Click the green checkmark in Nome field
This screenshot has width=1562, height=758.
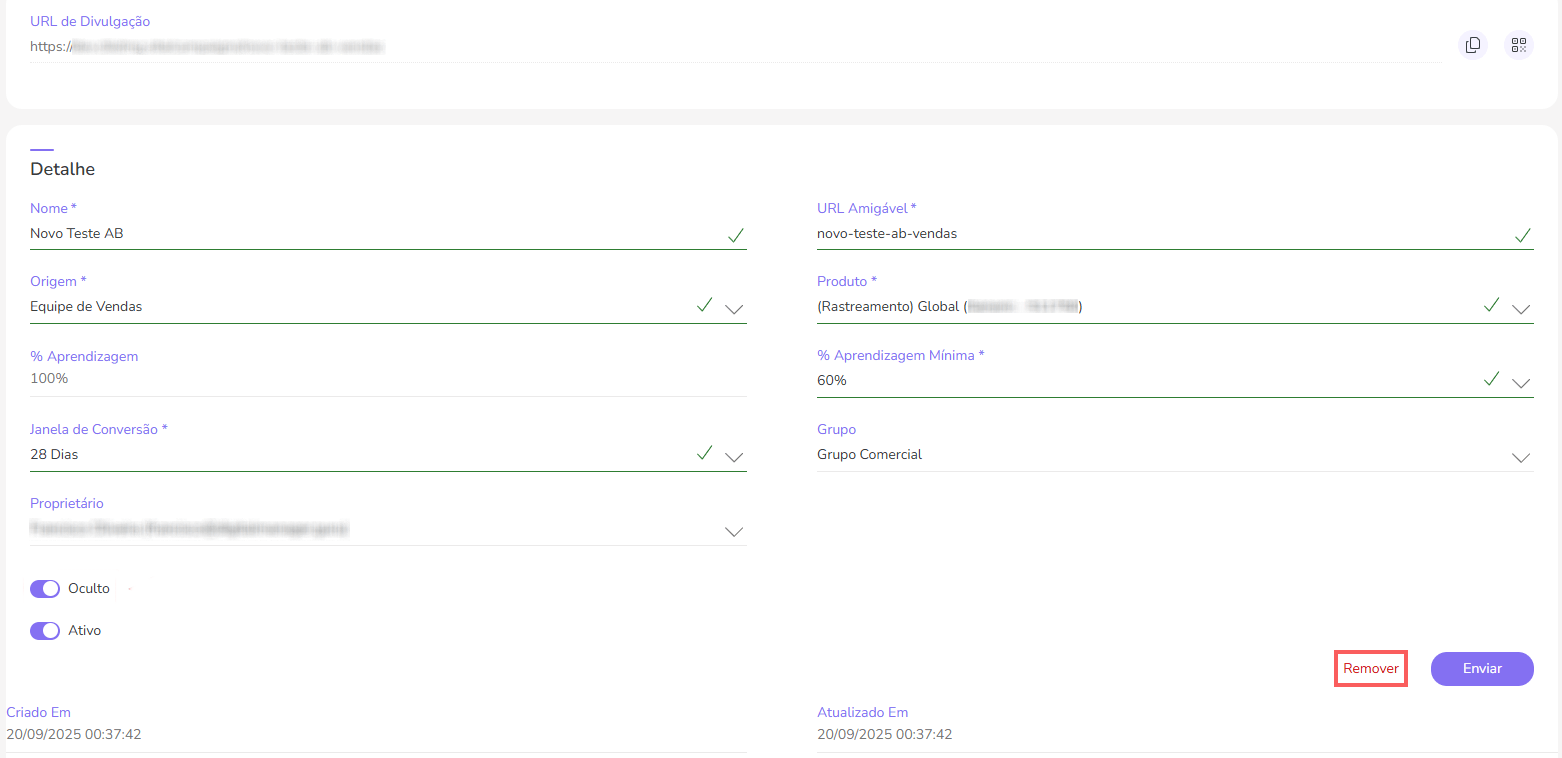pos(735,235)
